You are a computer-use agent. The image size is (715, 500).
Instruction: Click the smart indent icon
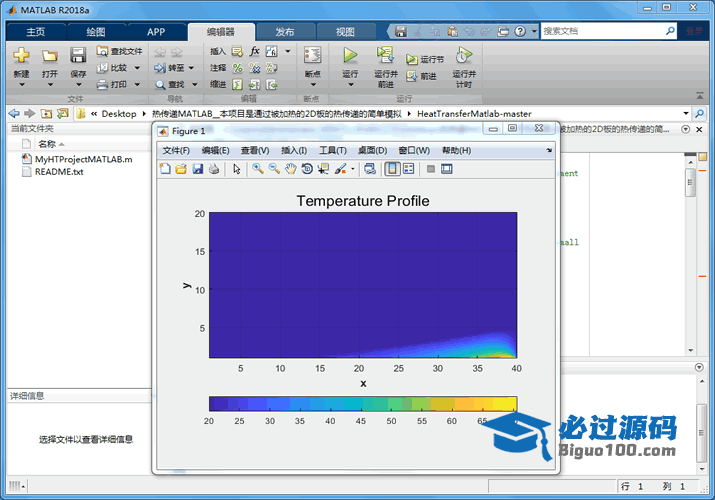[237, 85]
